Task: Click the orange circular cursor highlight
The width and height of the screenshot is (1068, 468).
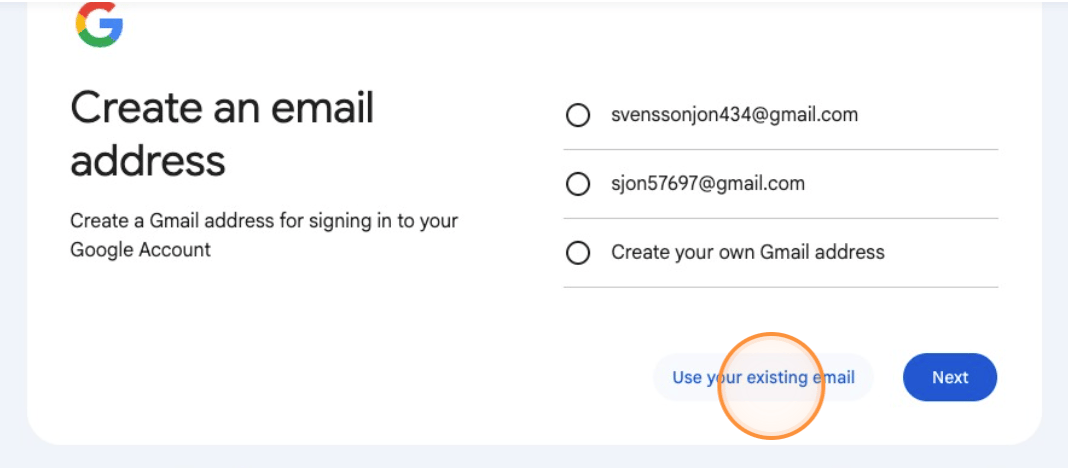Action: point(771,386)
